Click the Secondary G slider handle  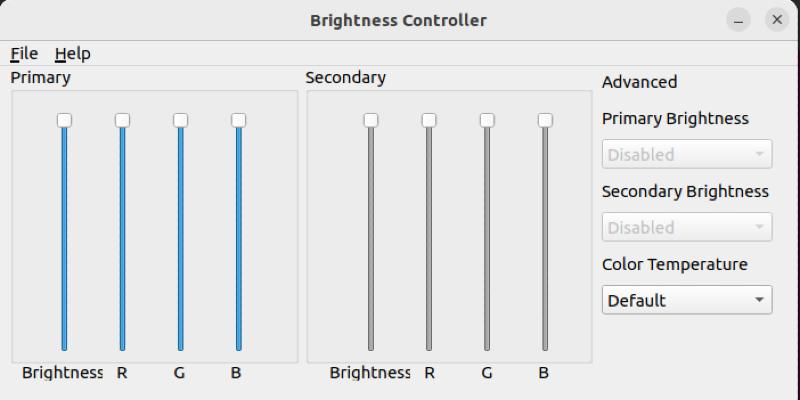coord(487,120)
